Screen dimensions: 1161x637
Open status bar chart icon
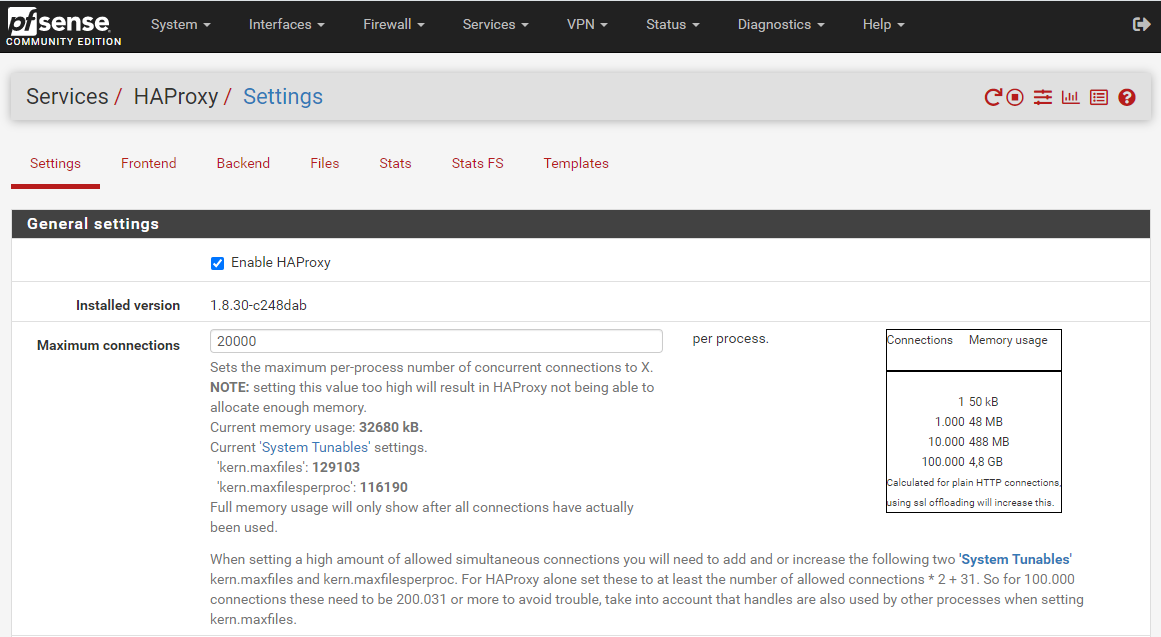[x=1070, y=97]
